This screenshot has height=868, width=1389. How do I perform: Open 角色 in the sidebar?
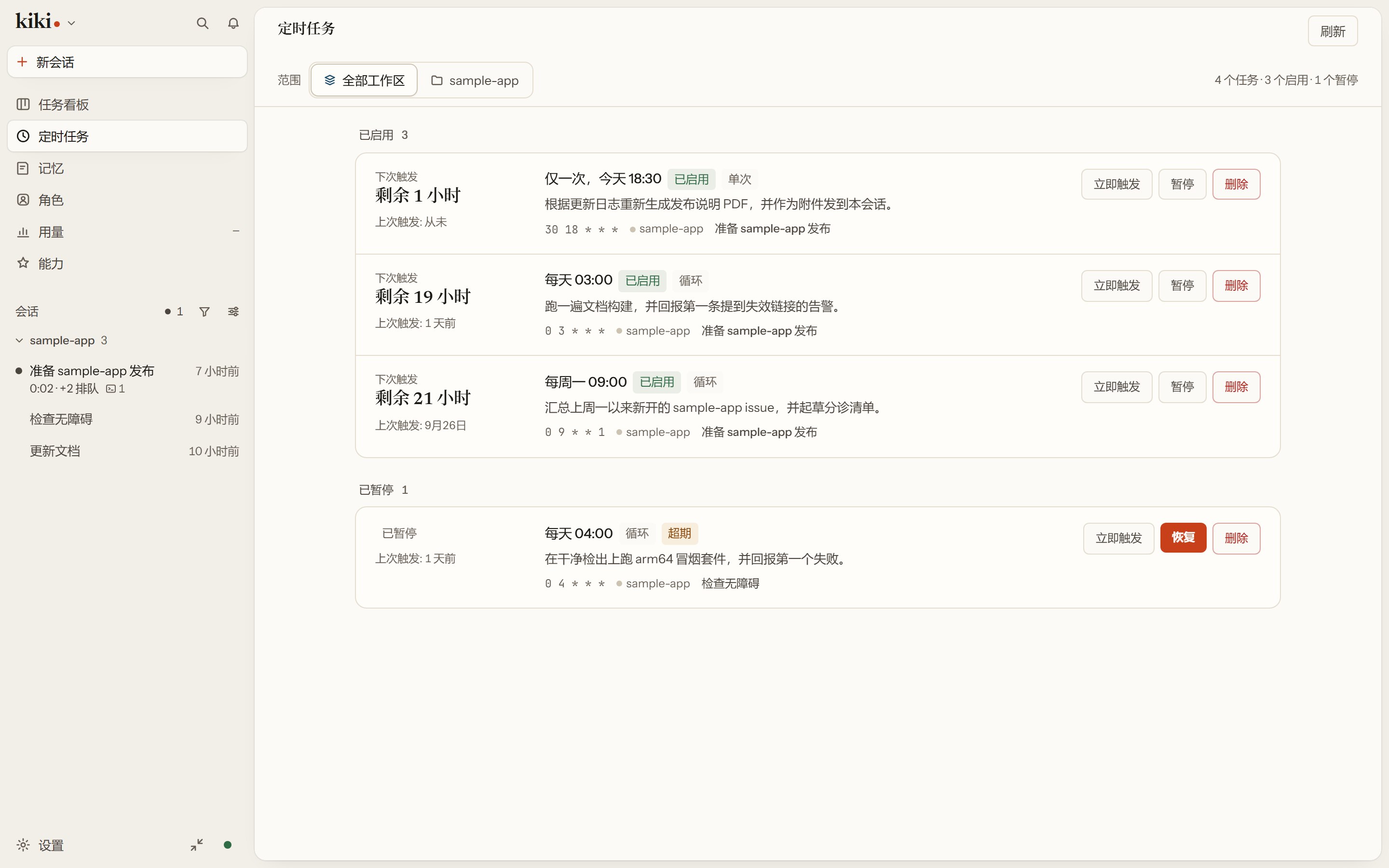click(127, 200)
